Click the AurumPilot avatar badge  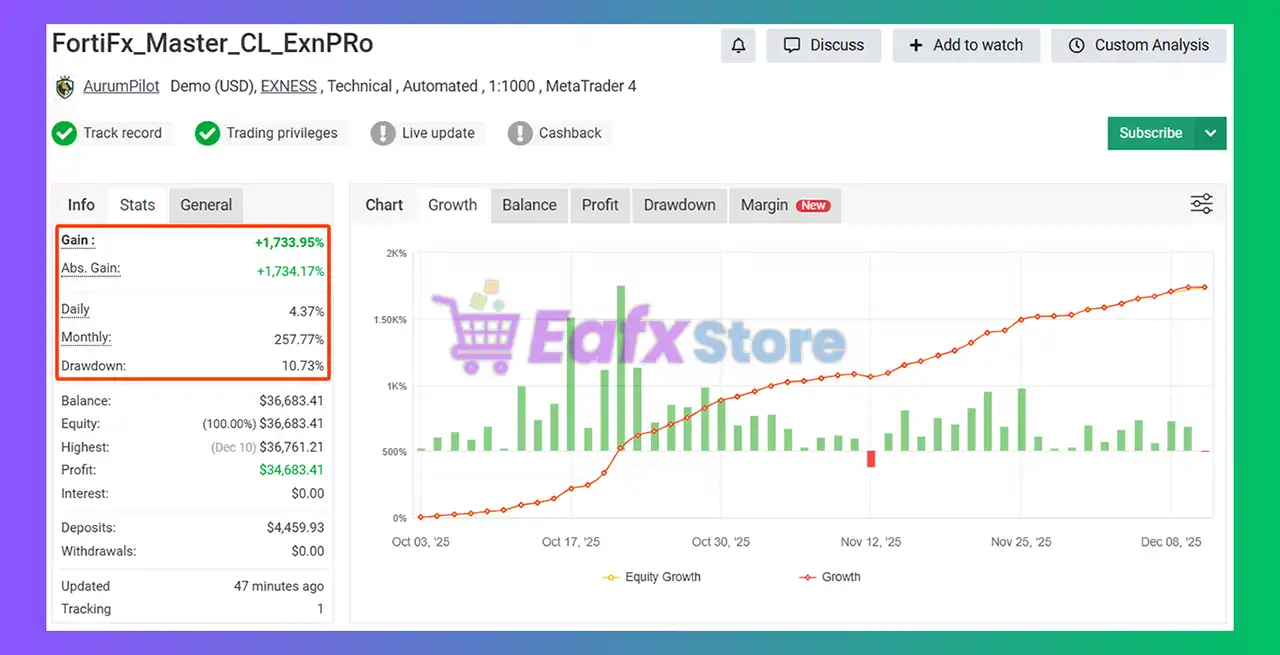[x=65, y=87]
